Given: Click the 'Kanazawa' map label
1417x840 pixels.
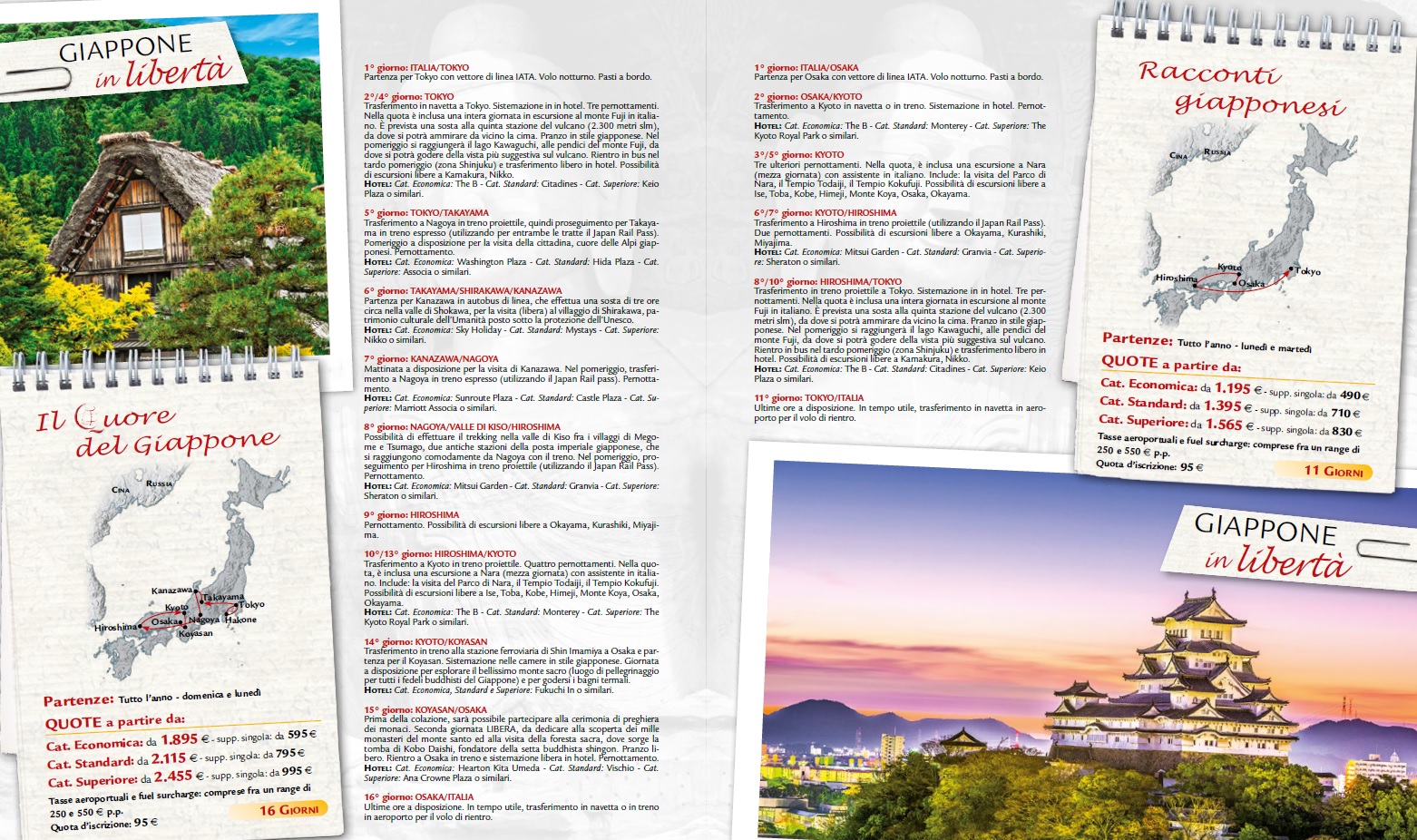Looking at the screenshot, I should (x=171, y=591).
